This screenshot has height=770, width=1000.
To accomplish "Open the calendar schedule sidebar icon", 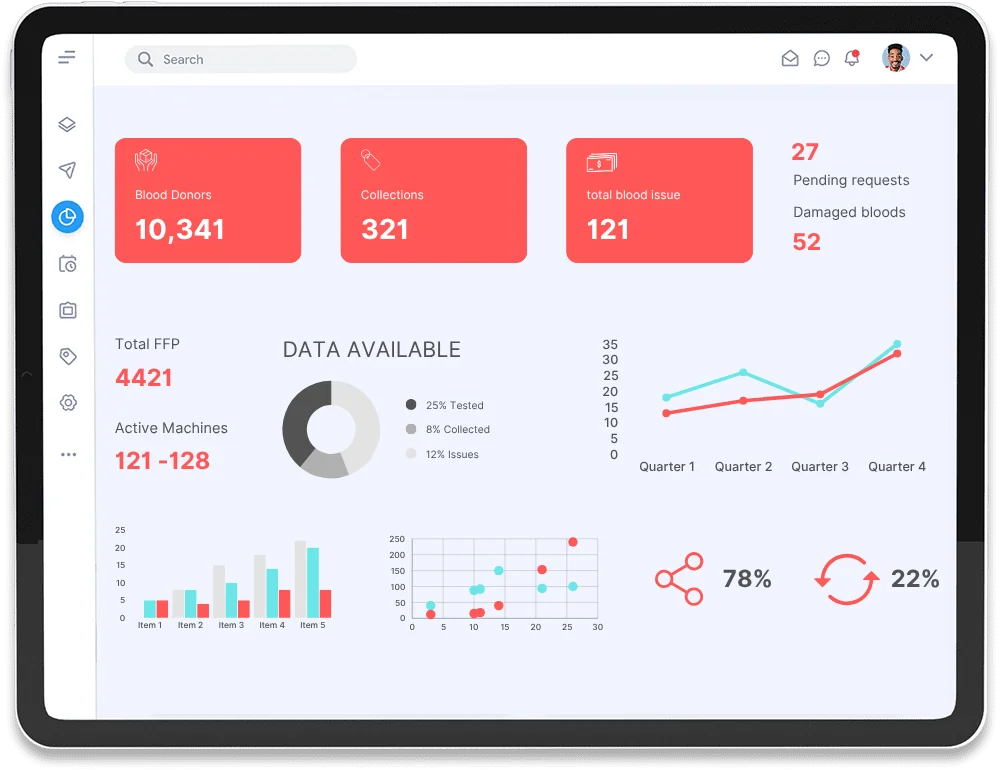I will coord(67,264).
